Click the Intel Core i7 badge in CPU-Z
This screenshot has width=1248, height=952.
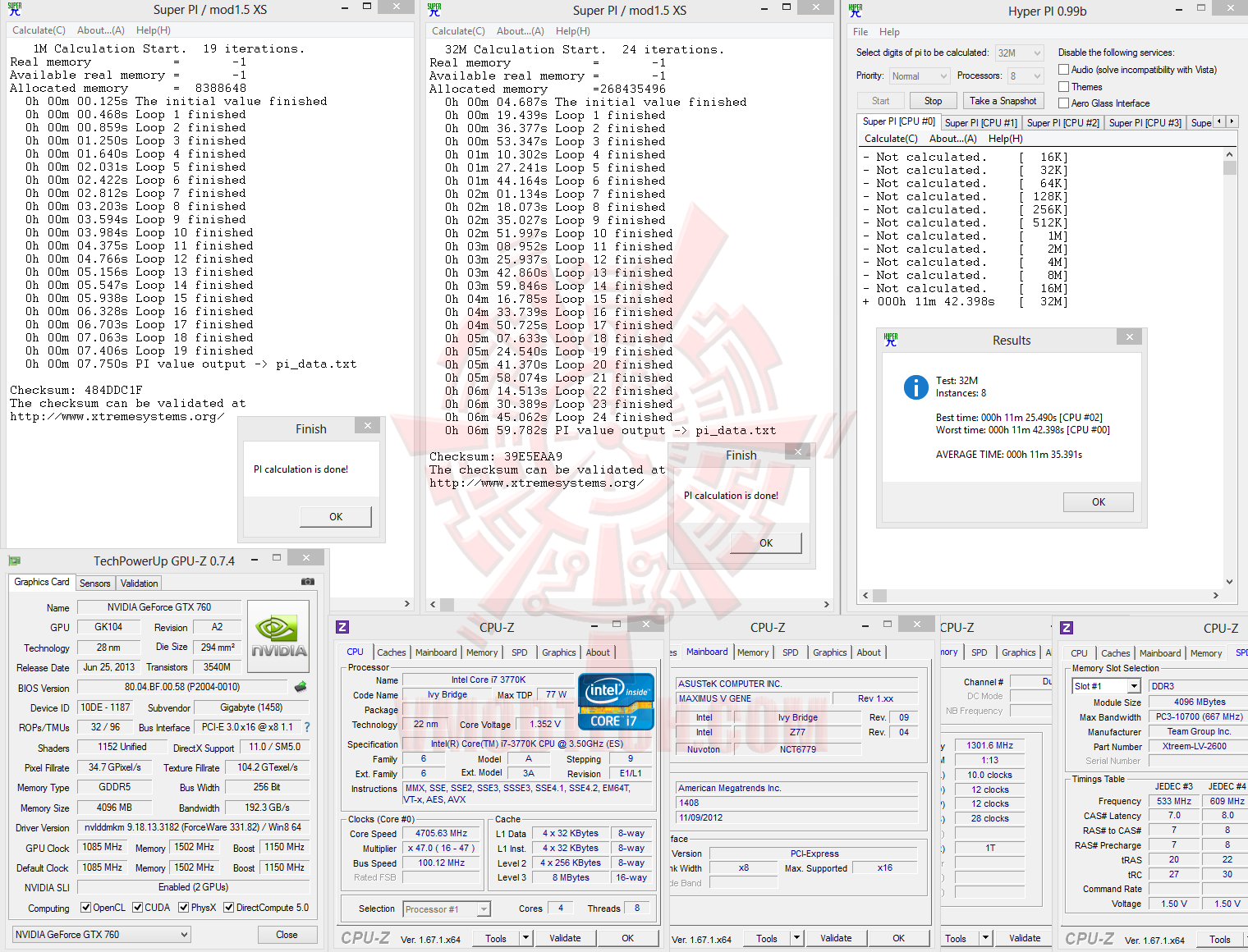point(616,702)
